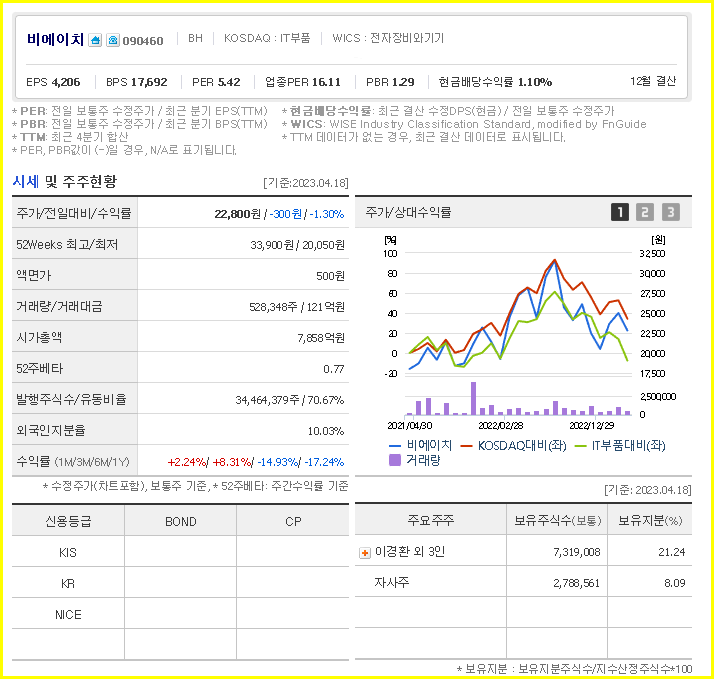Click the EPS value 4,206
714x679 pixels.
[x=66, y=82]
